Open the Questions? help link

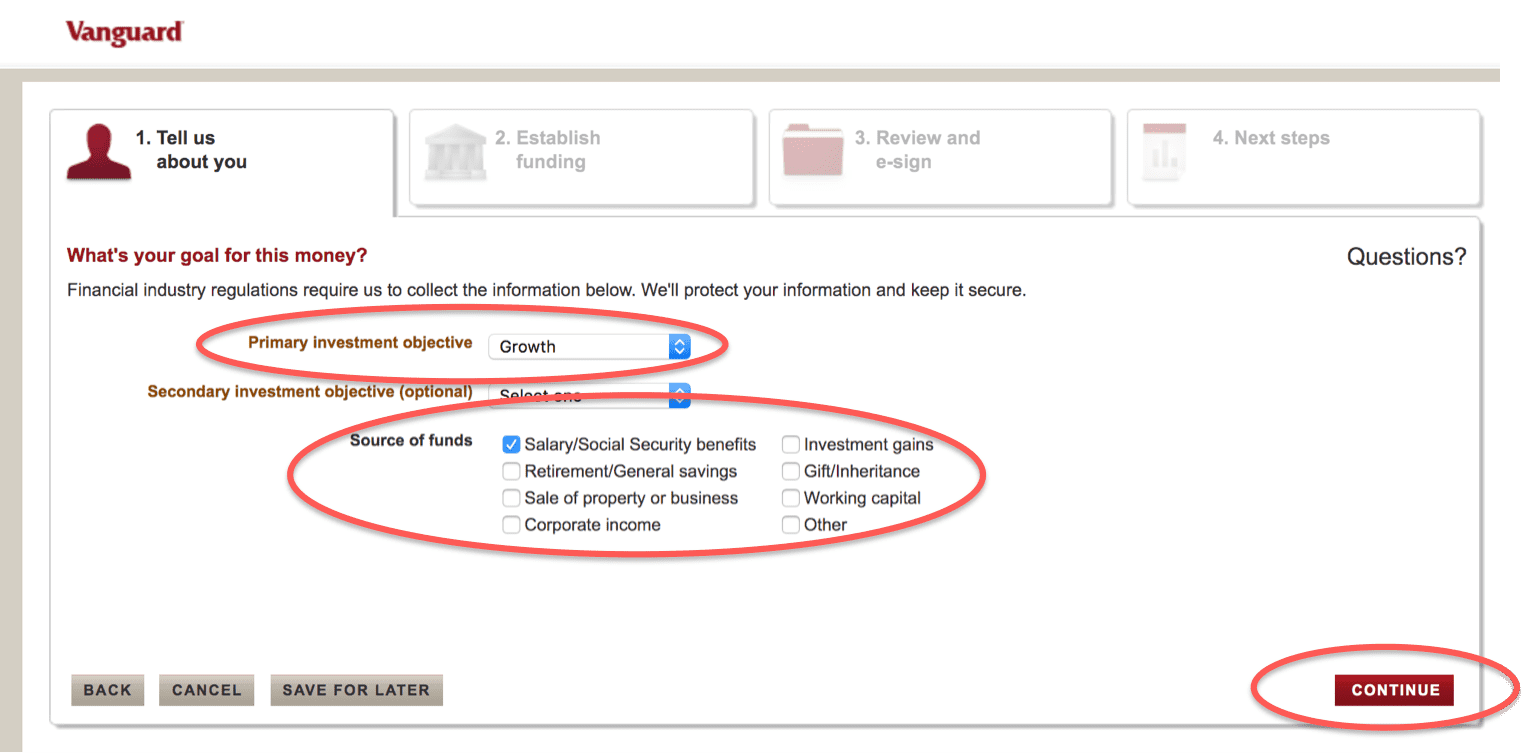click(x=1406, y=257)
